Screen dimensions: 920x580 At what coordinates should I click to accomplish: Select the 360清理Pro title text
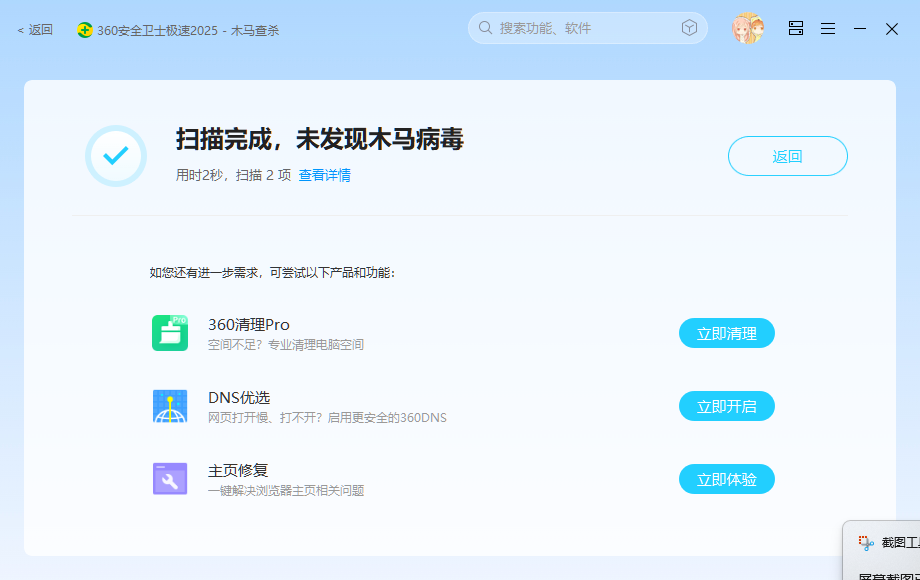[249, 325]
